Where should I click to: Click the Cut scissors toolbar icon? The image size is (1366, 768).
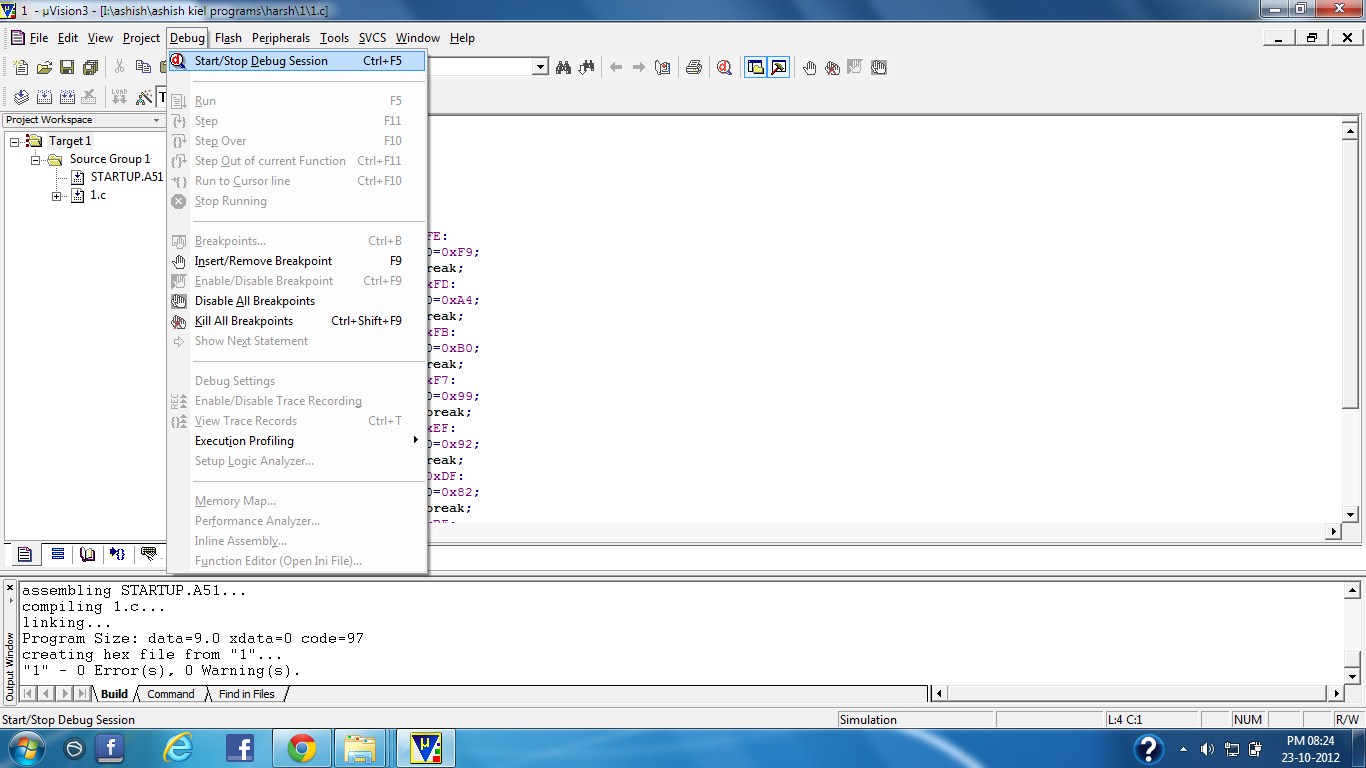pos(119,67)
